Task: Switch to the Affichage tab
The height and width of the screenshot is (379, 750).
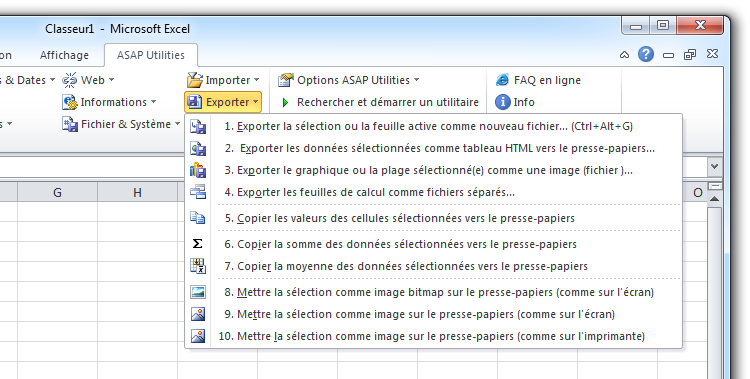Action: 64,55
